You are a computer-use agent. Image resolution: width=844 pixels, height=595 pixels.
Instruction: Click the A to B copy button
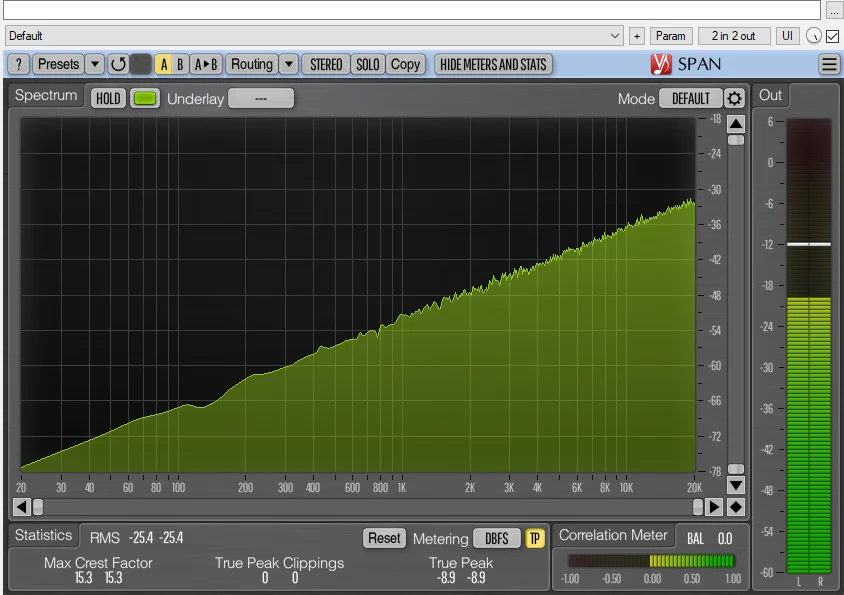point(206,64)
